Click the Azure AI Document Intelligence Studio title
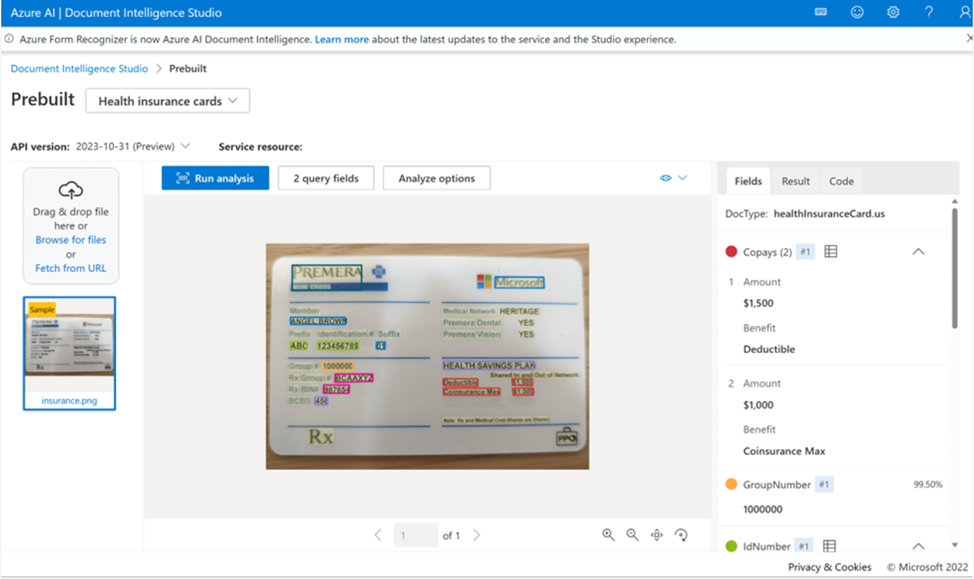 click(x=116, y=12)
